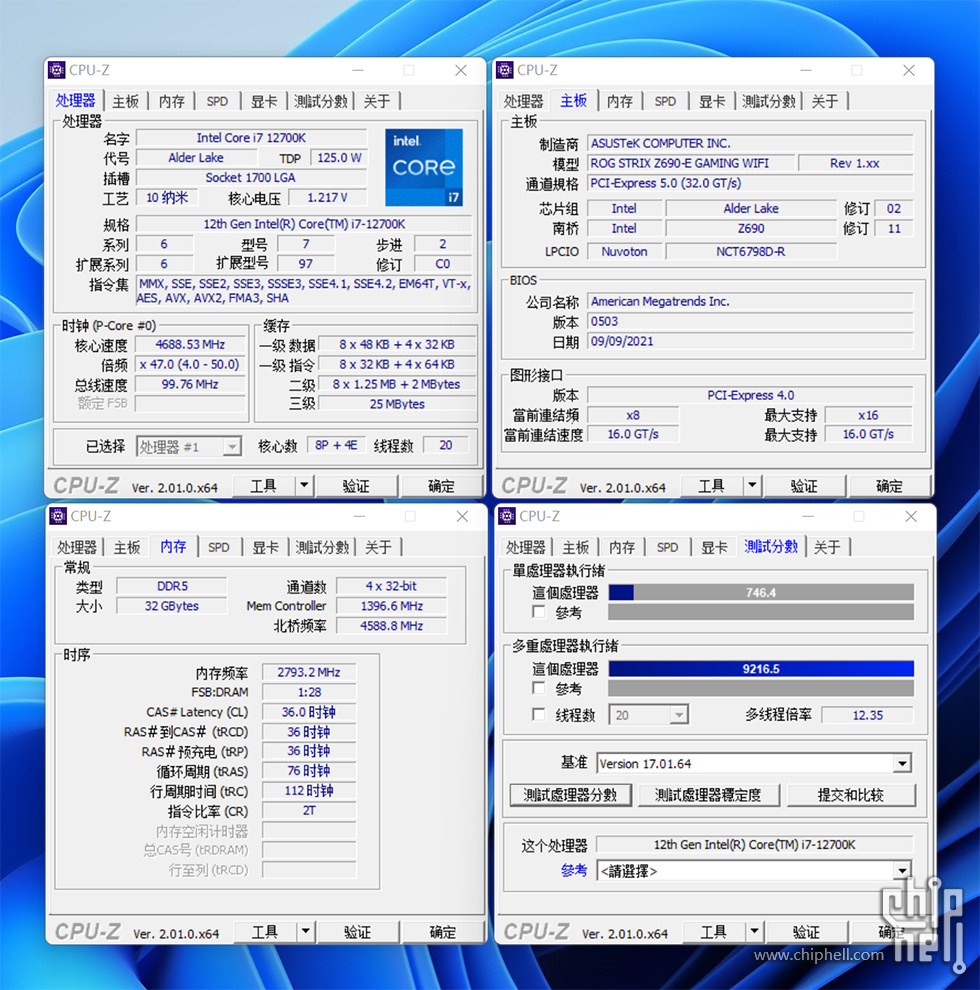
Task: Open 显卡 tab in memory window
Action: (x=265, y=547)
